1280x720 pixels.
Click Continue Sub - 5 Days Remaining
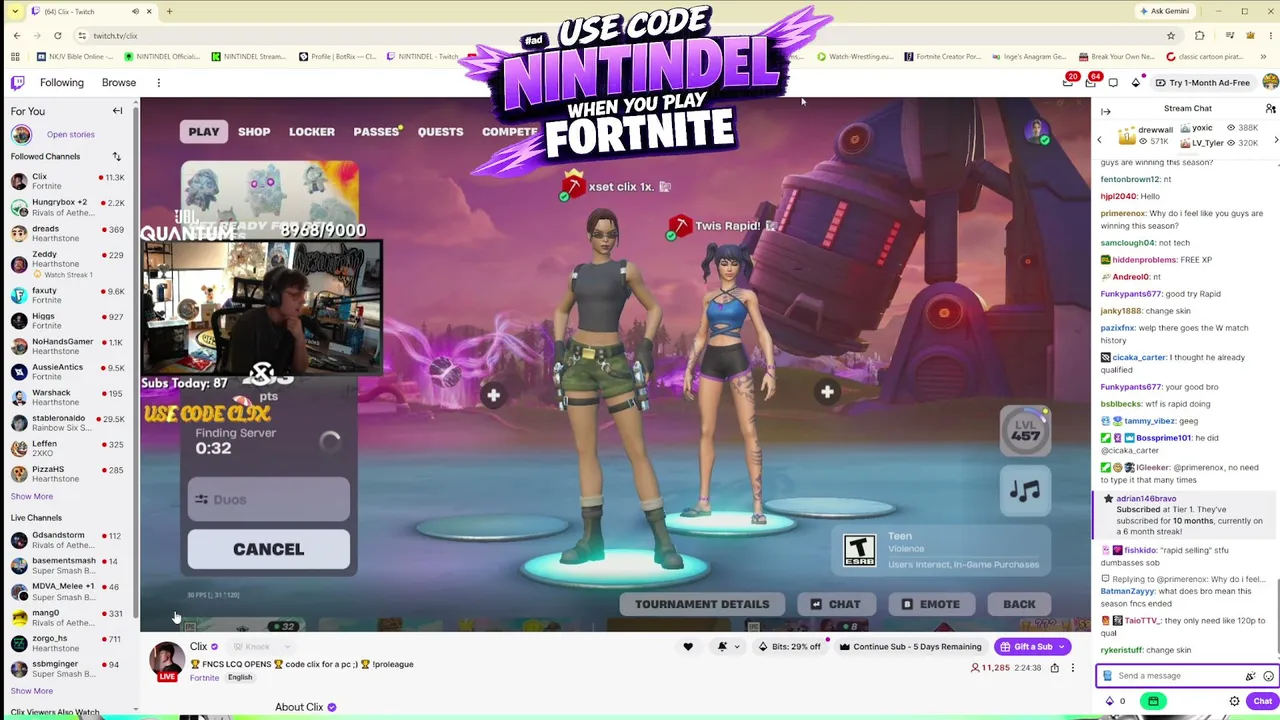point(910,647)
